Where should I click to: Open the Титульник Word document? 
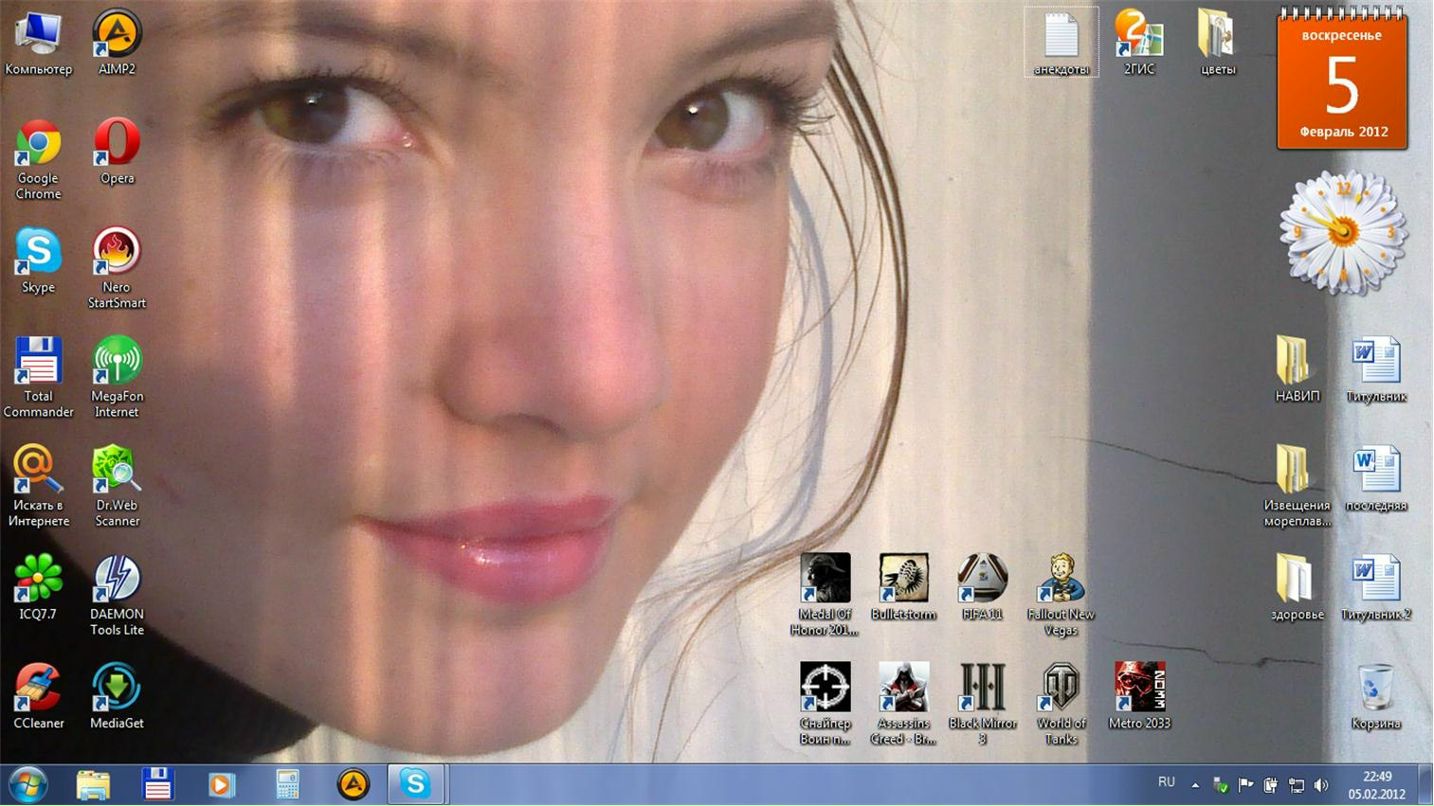1376,362
